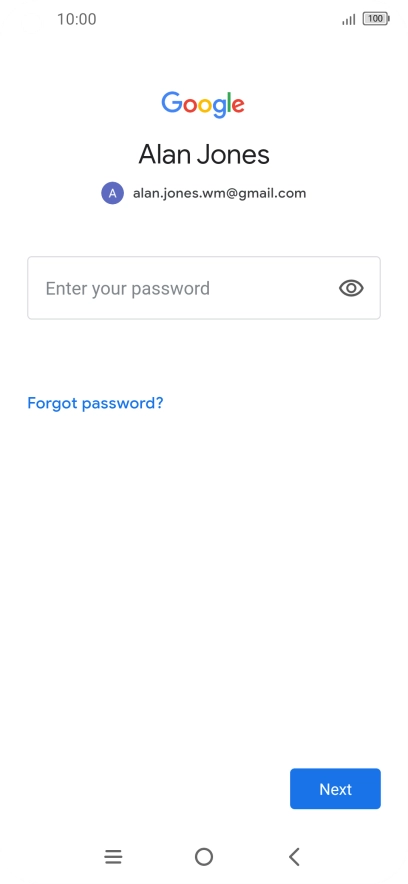Click the 10:00 clock in status bar
This screenshot has height=884, width=408.
click(77, 19)
